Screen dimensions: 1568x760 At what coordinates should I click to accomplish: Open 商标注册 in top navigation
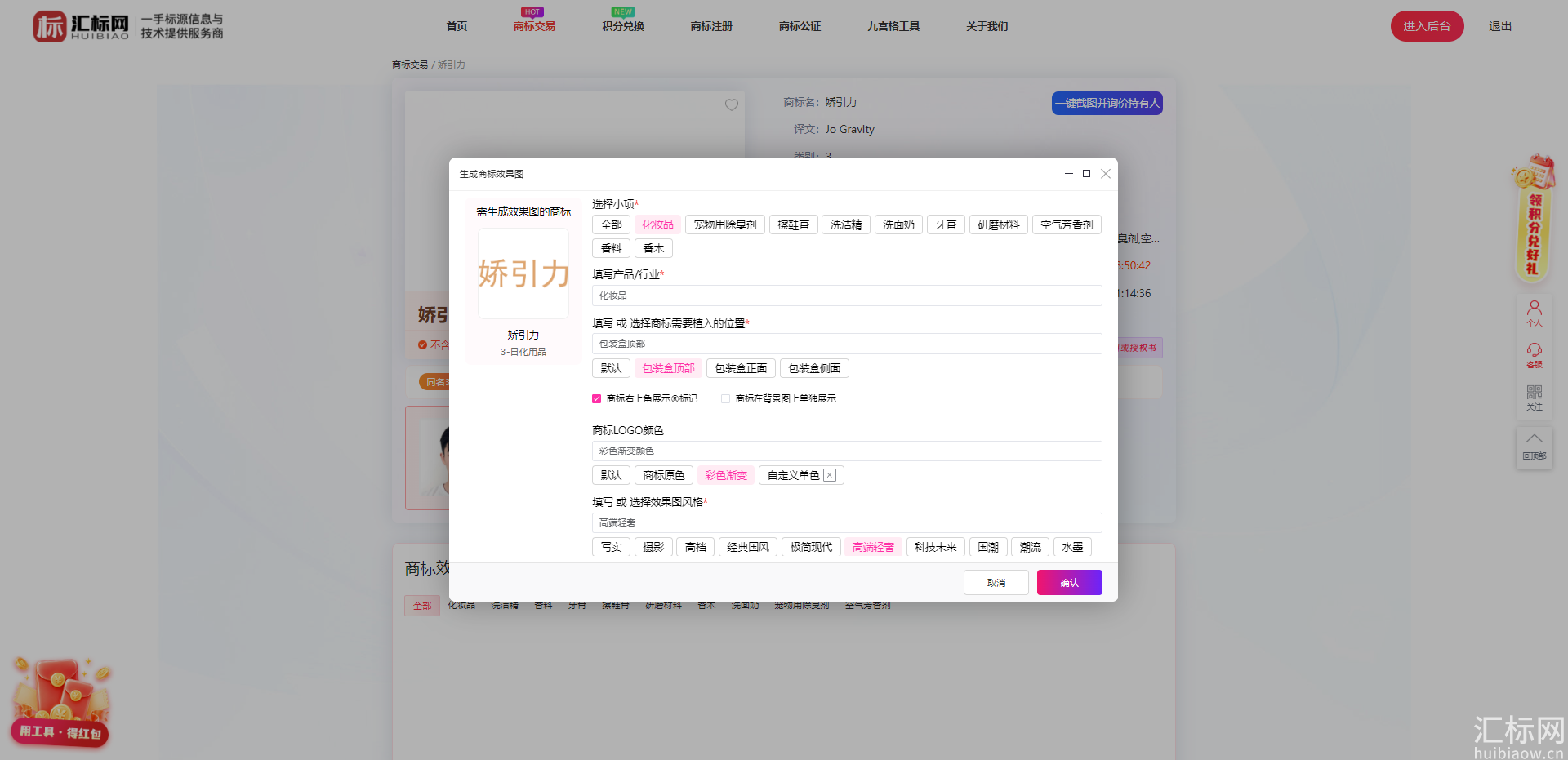coord(711,26)
